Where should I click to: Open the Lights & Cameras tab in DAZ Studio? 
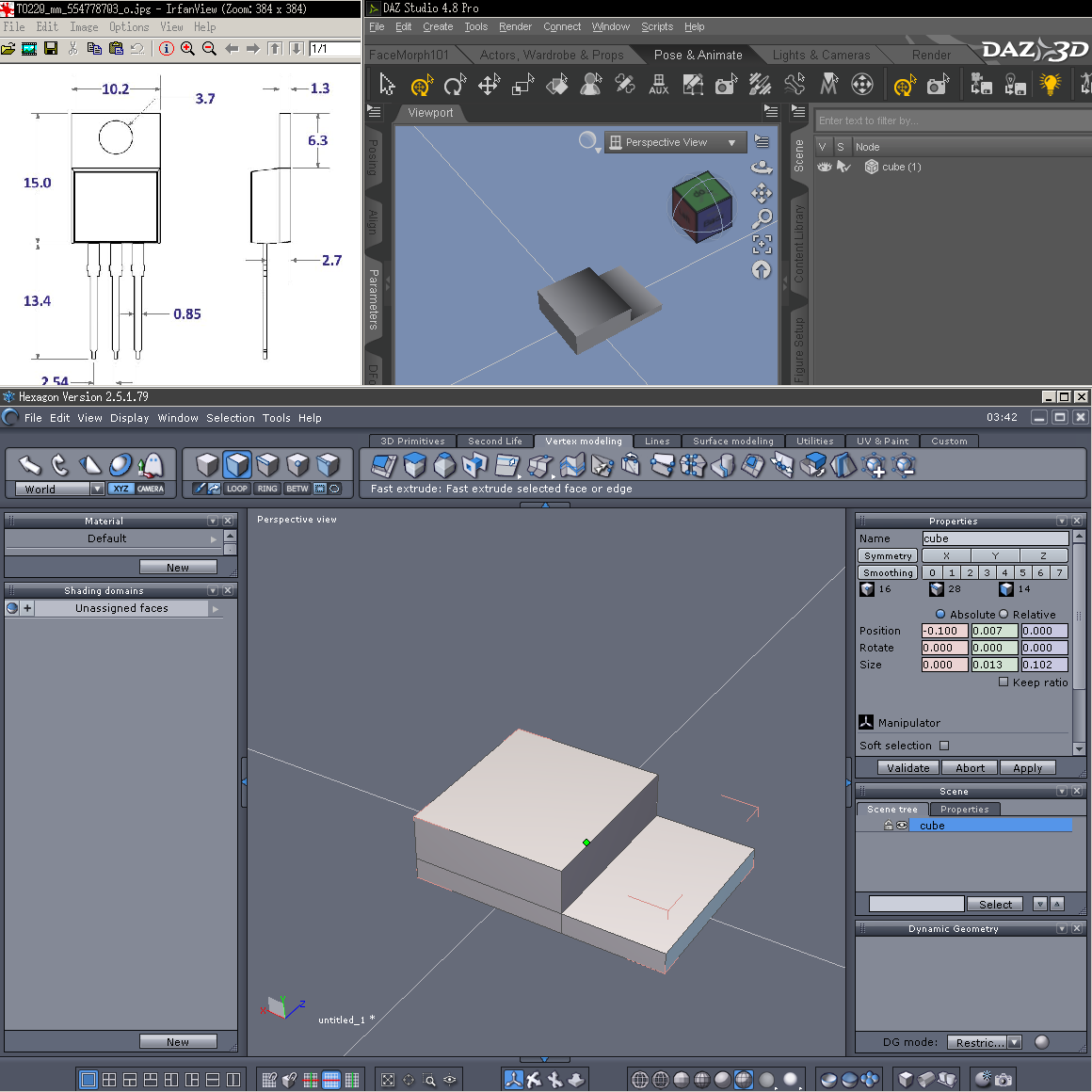pyautogui.click(x=821, y=55)
